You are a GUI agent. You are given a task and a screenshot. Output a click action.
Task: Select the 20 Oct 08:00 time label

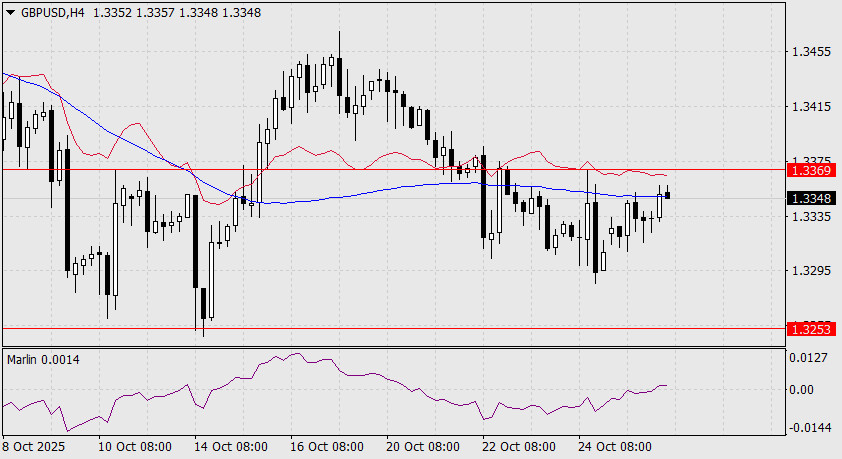click(x=424, y=446)
